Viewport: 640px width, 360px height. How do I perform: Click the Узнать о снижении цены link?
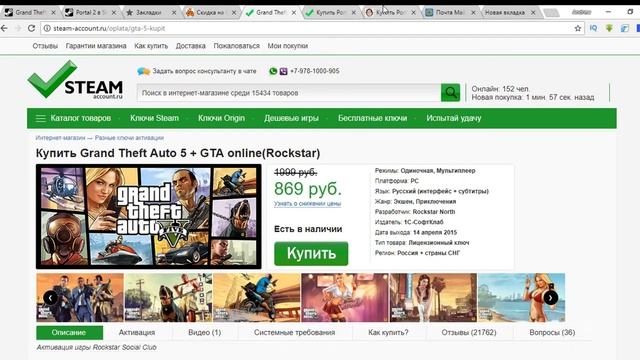coord(307,204)
